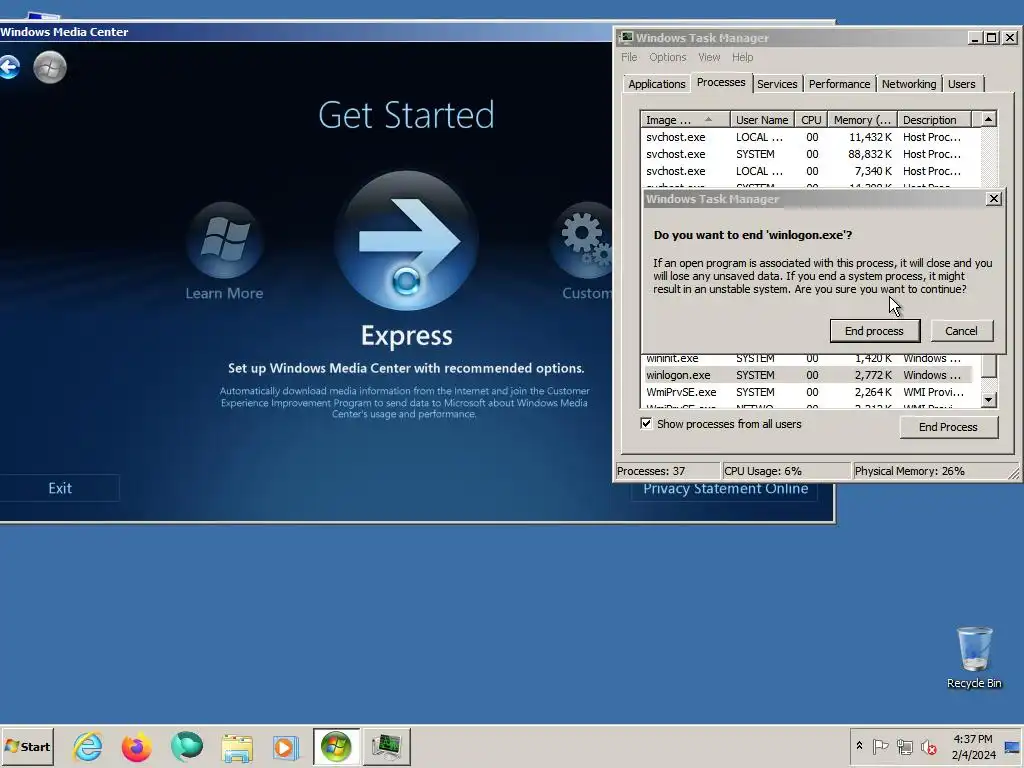Sort processes by Memory column

pyautogui.click(x=862, y=120)
